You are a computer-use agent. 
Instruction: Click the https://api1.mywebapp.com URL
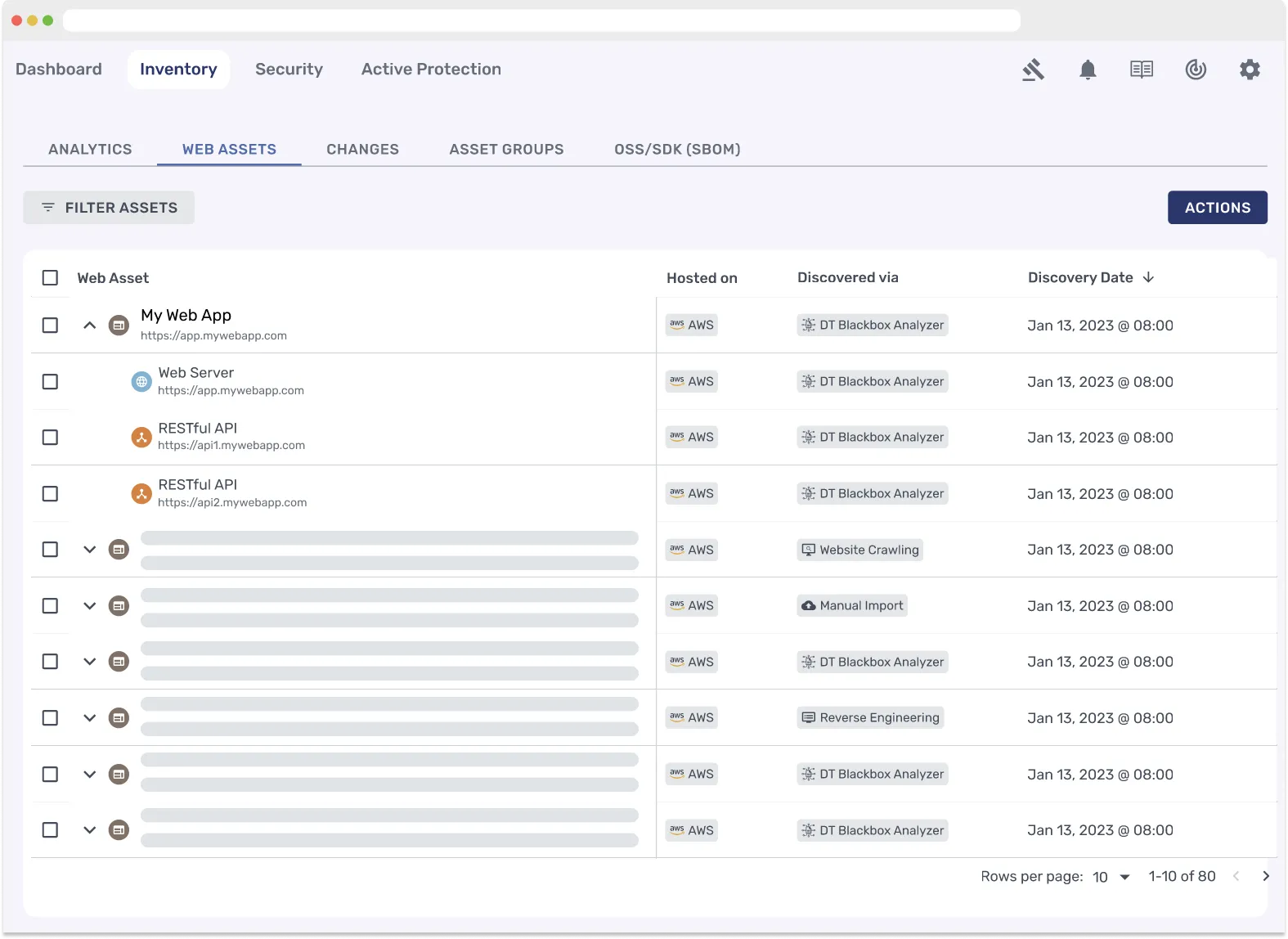click(x=231, y=446)
